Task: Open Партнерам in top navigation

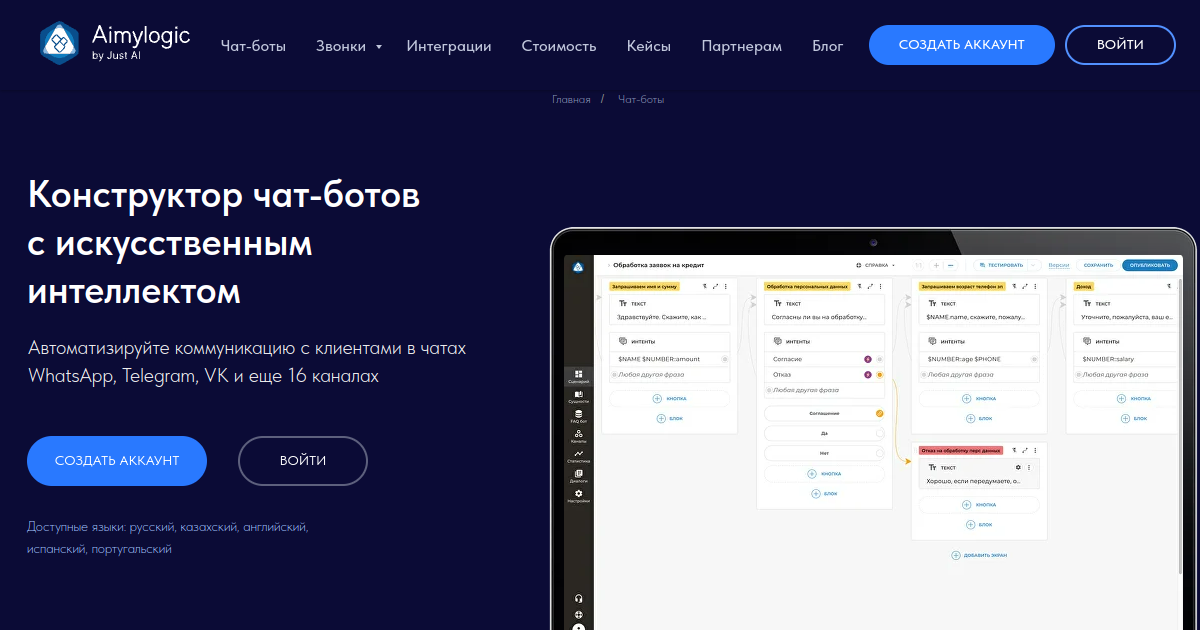Action: coord(742,46)
